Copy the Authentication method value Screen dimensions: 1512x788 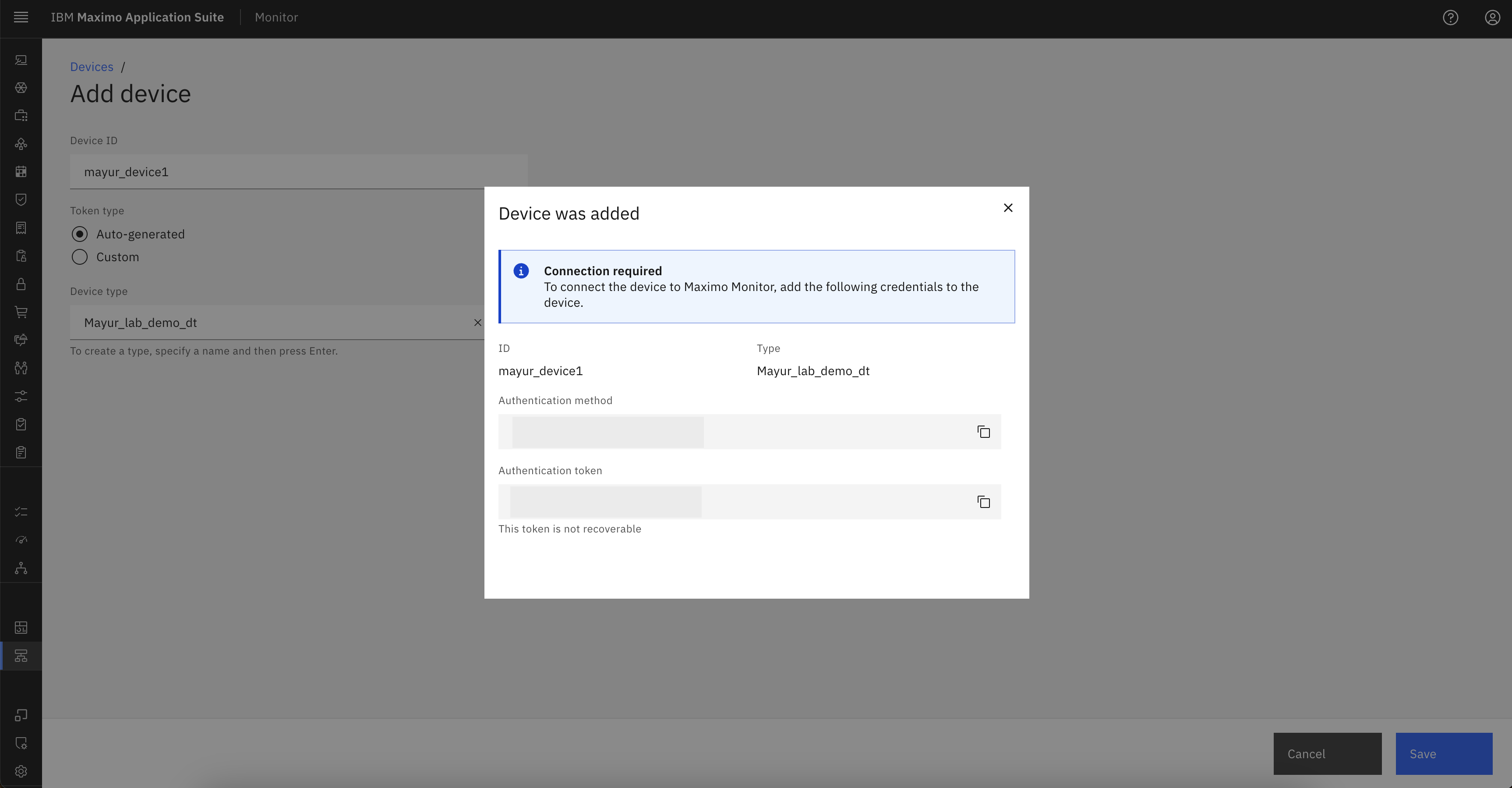point(984,432)
